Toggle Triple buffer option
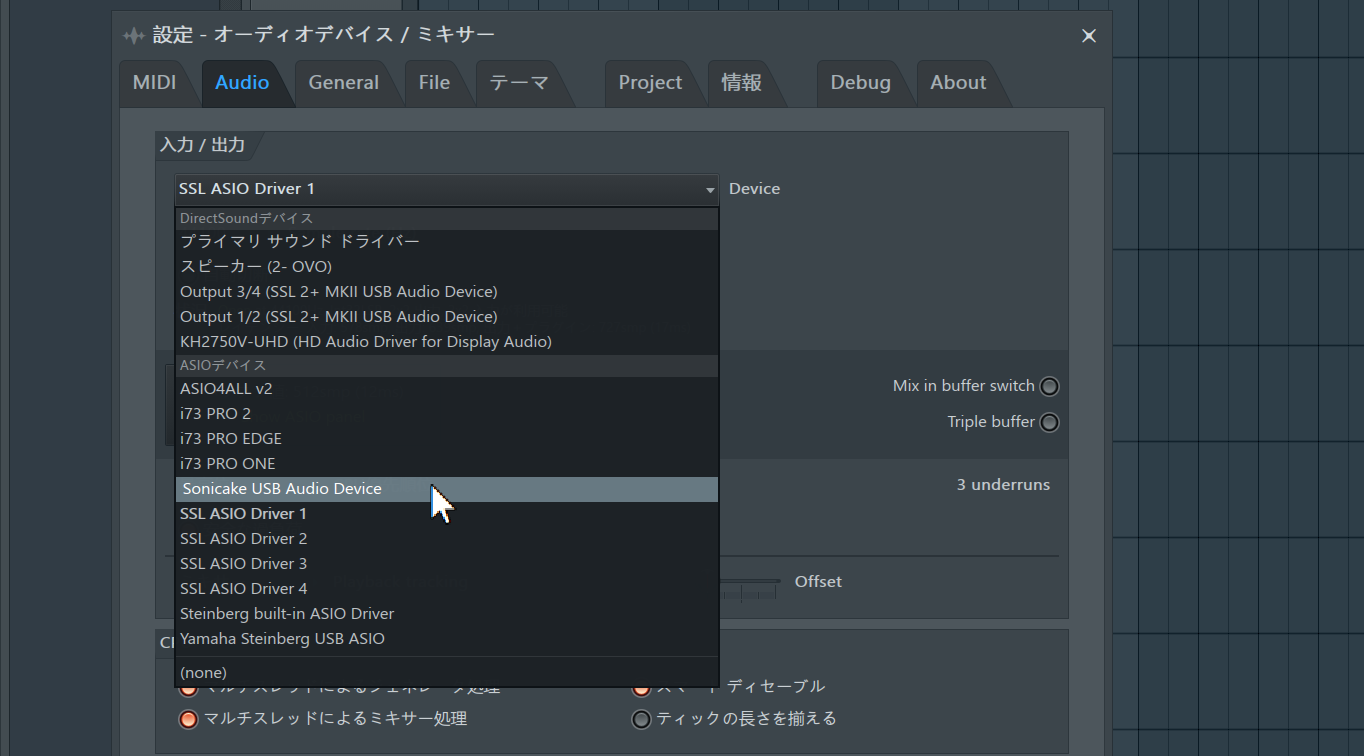The width and height of the screenshot is (1364, 756). coord(1049,422)
